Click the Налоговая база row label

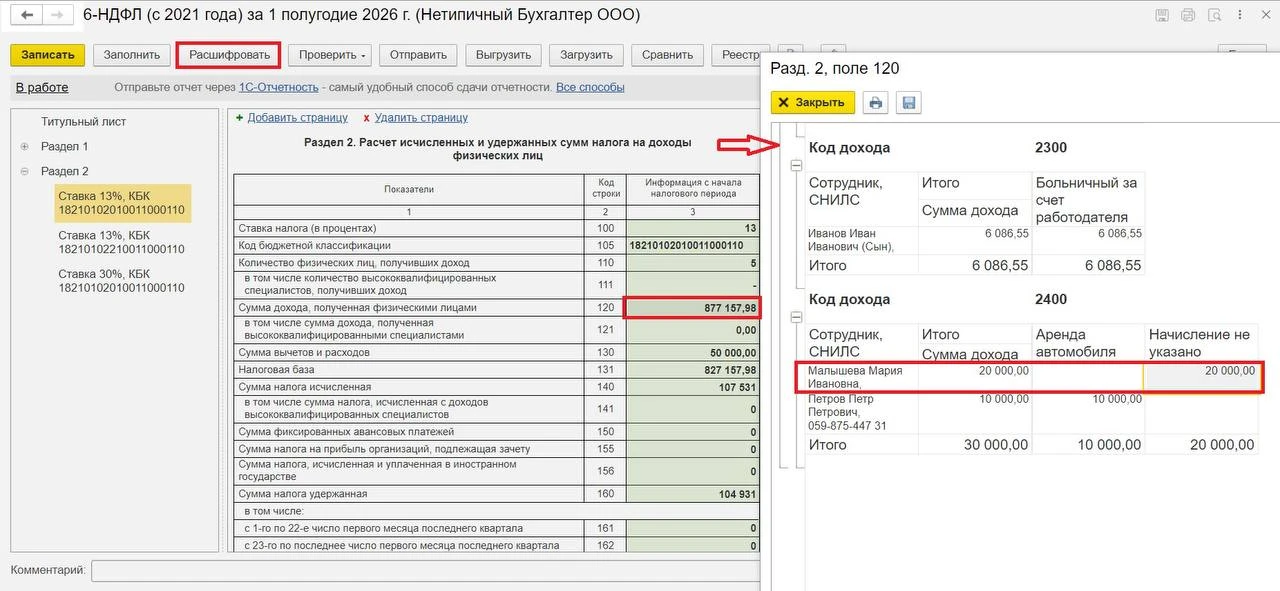pyautogui.click(x=276, y=369)
